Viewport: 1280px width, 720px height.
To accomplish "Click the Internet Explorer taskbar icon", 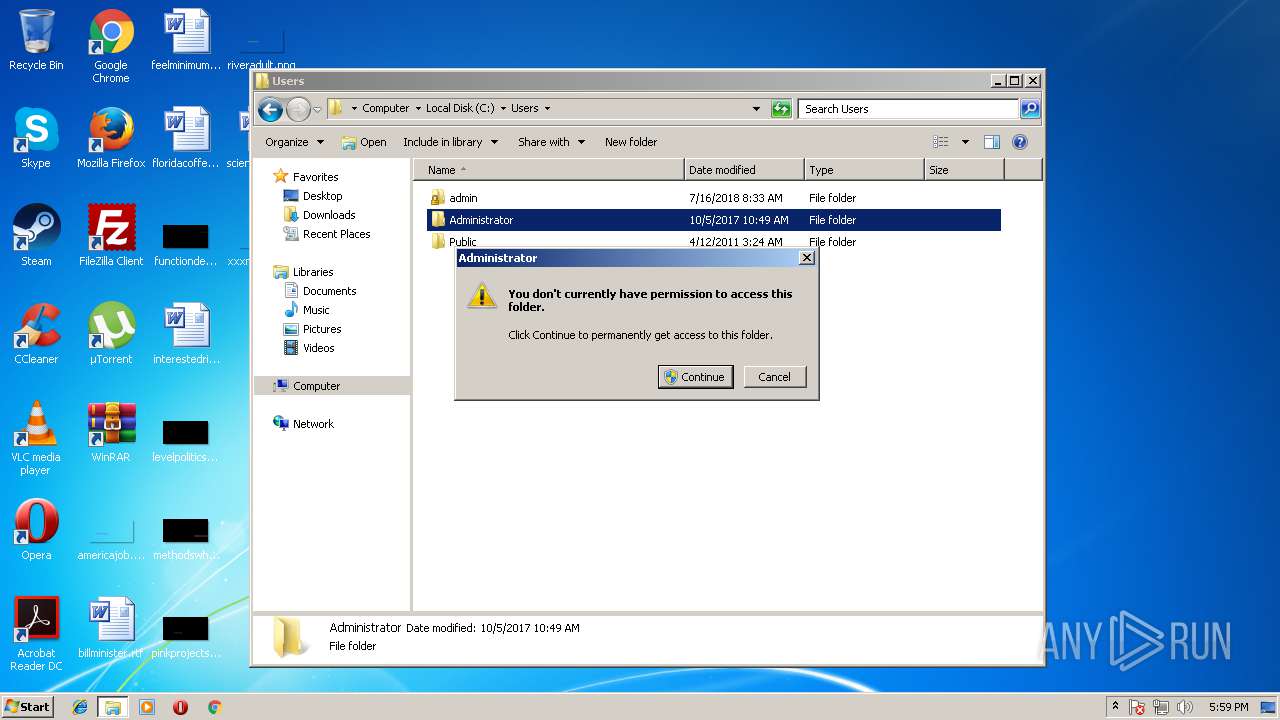I will click(x=80, y=707).
